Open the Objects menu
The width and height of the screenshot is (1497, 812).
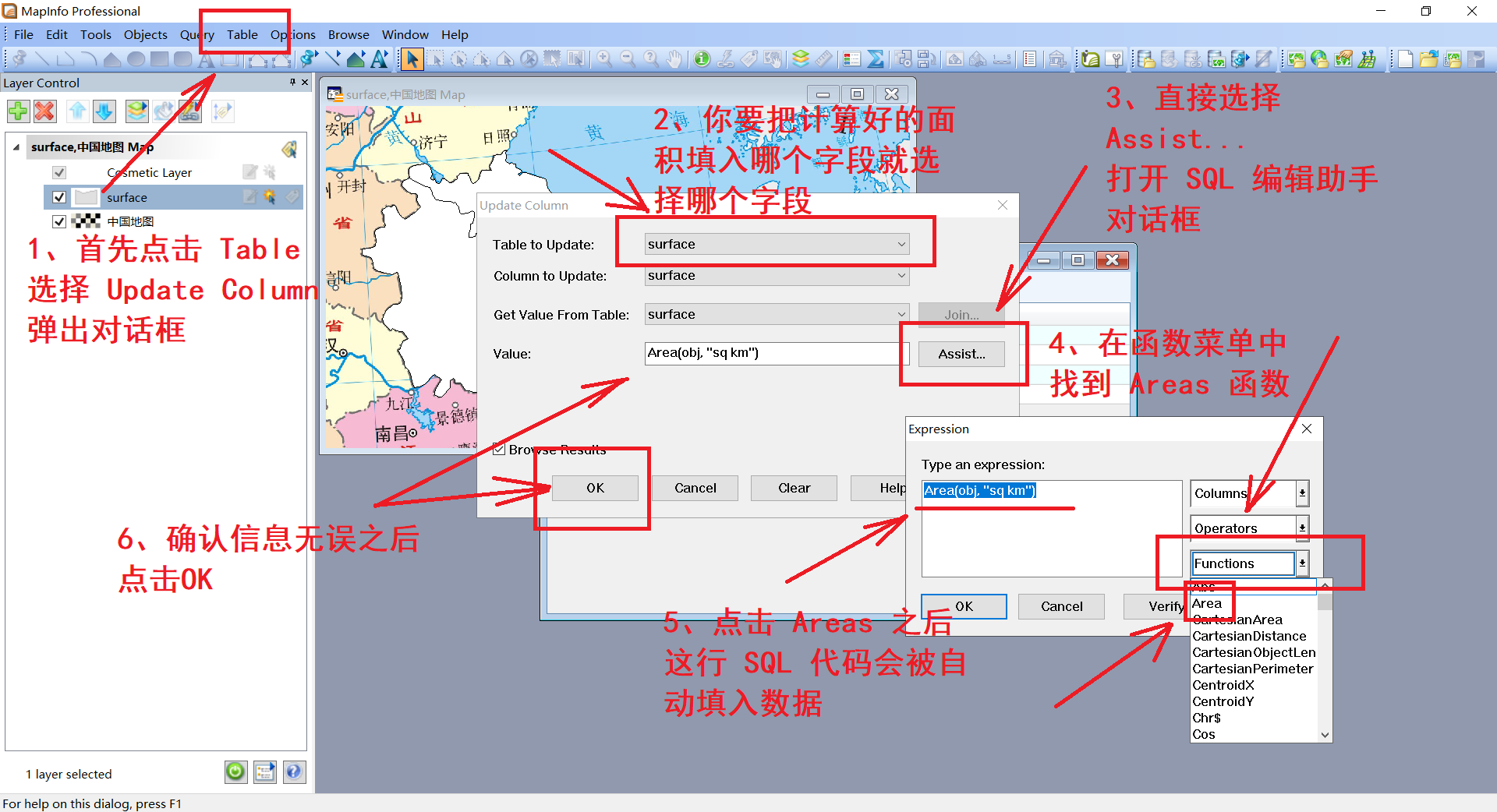tap(146, 34)
